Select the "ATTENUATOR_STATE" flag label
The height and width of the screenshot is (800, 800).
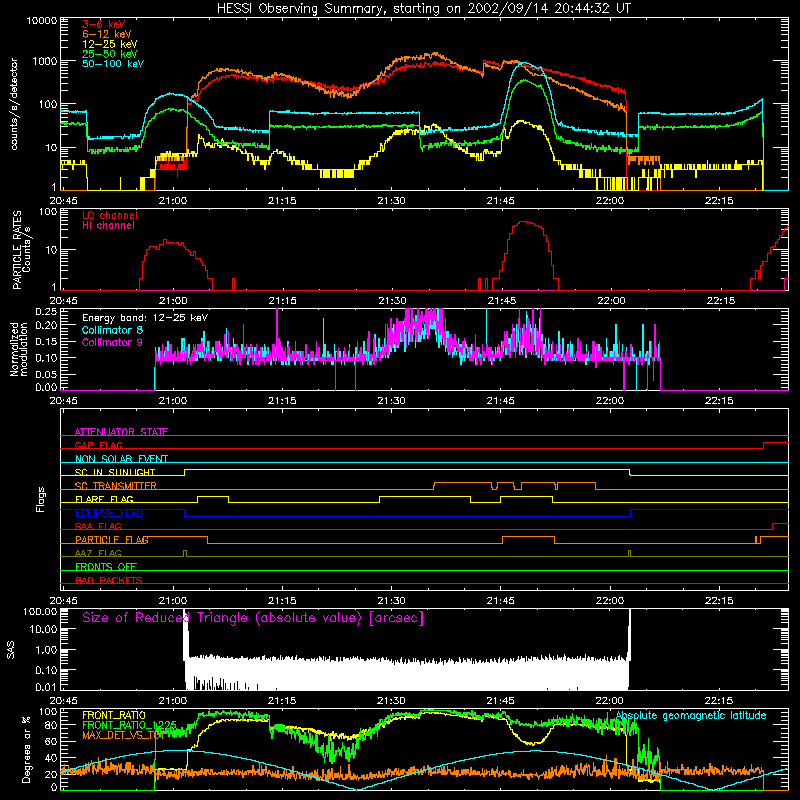[121, 432]
